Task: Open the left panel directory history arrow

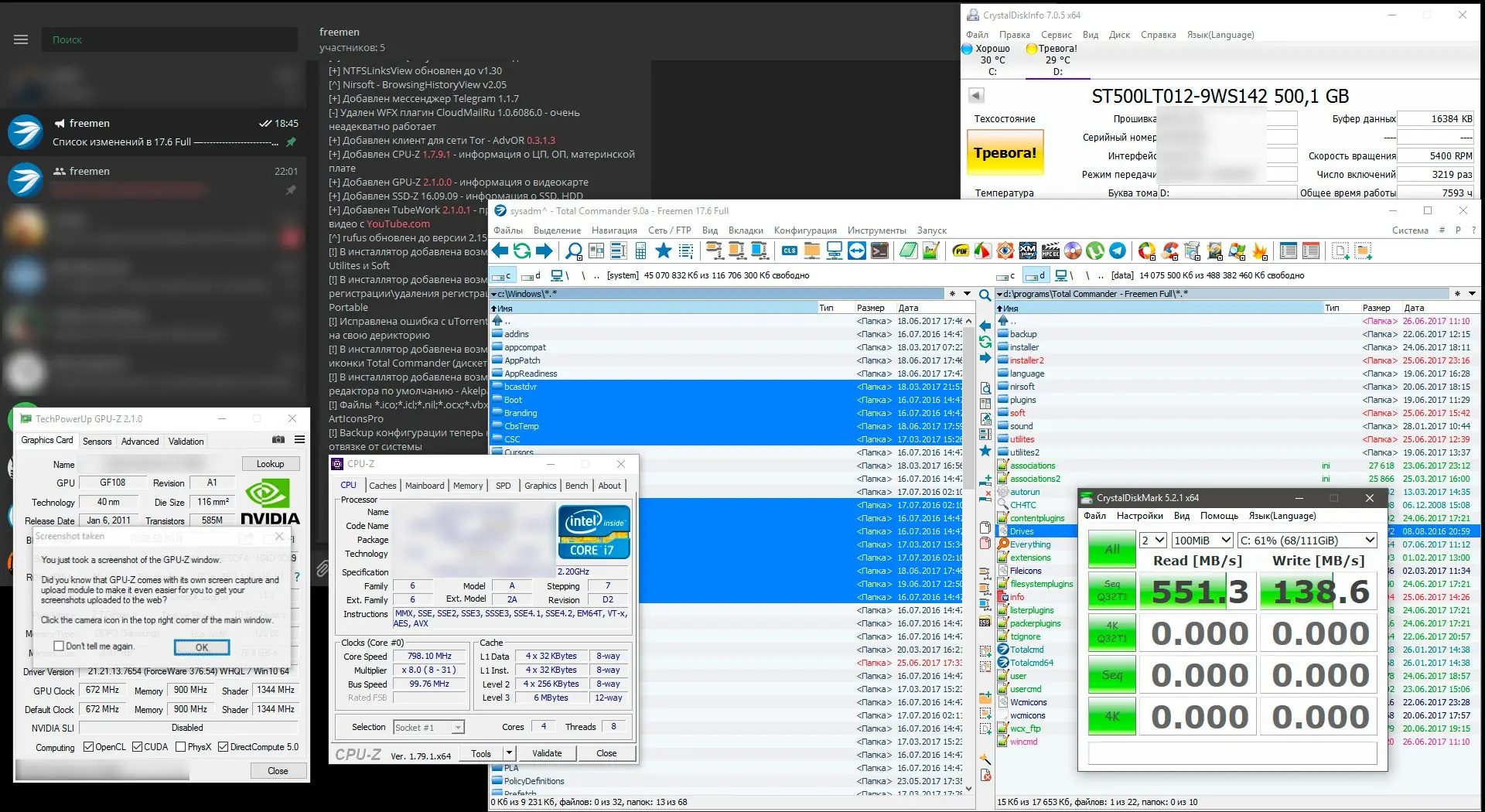Action: [967, 294]
